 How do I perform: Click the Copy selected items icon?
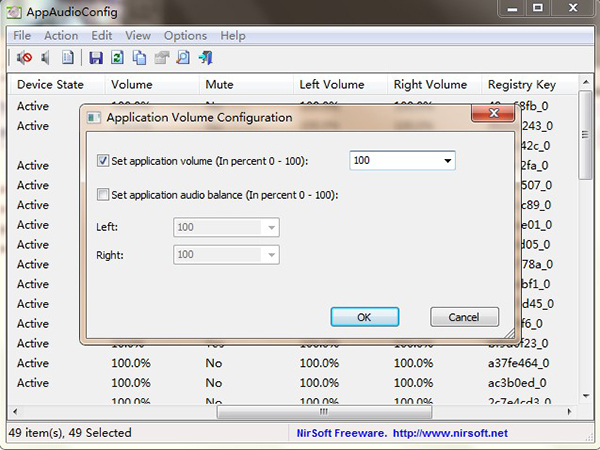click(x=139, y=58)
